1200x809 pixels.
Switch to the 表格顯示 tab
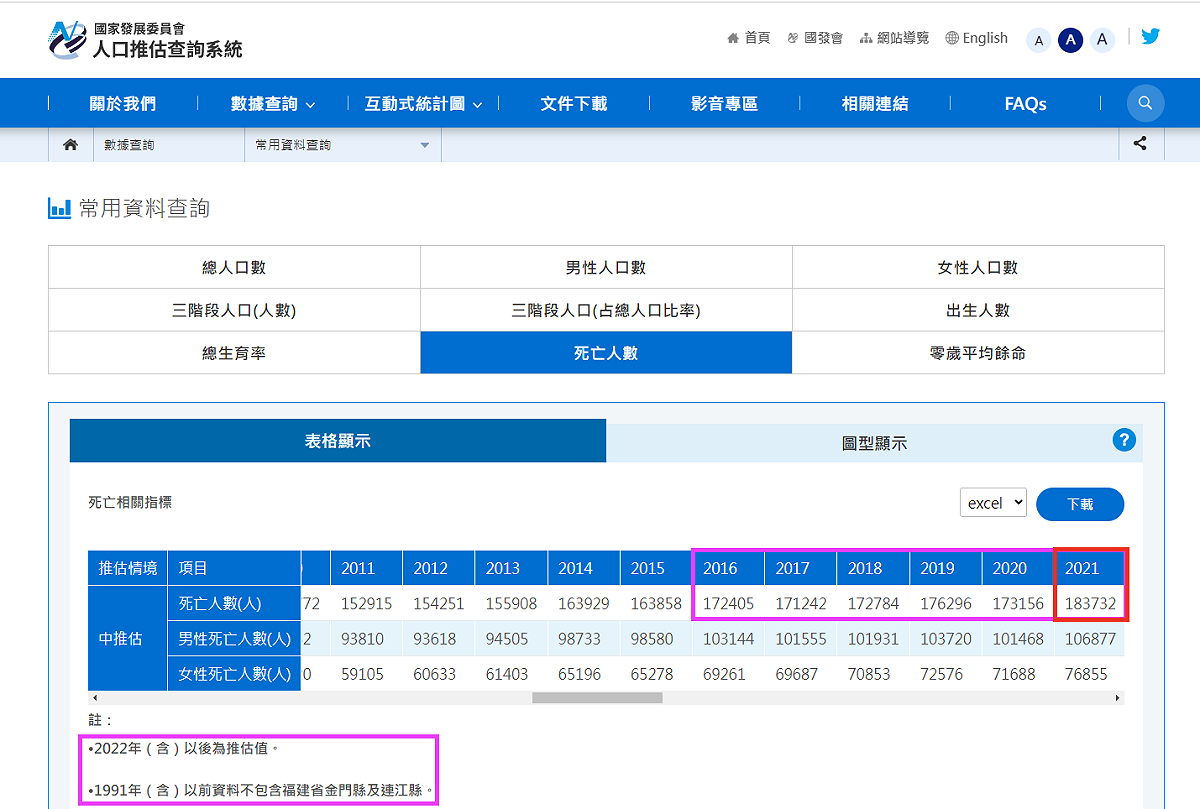338,441
